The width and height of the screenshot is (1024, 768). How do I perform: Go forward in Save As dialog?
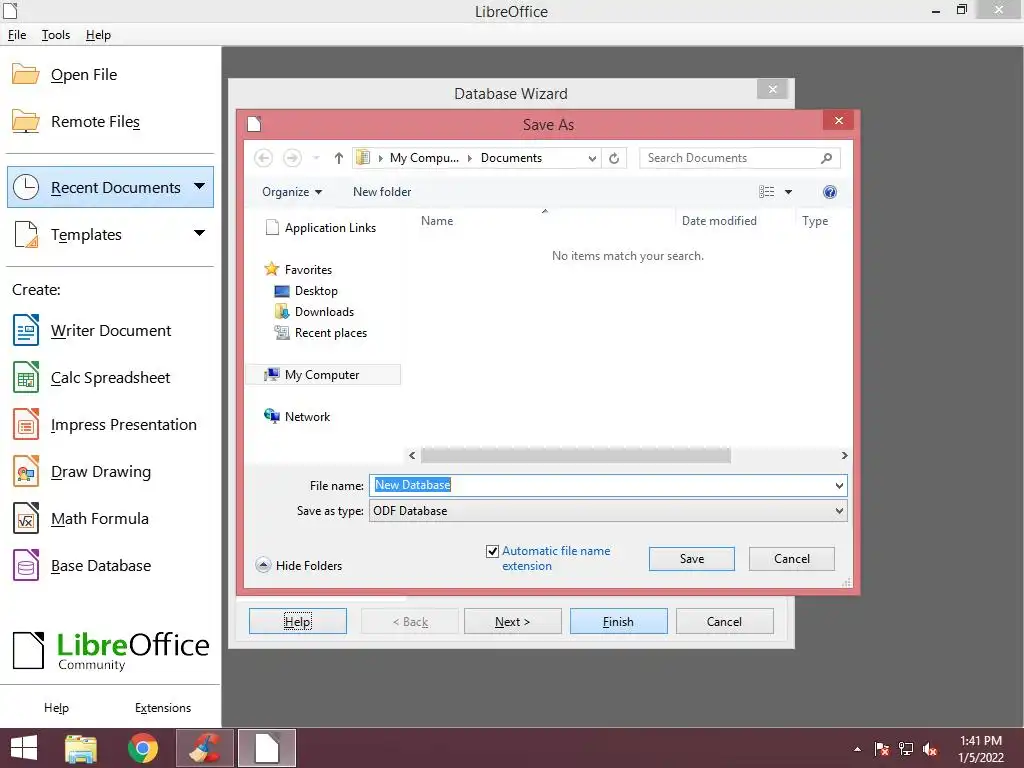[x=292, y=158]
